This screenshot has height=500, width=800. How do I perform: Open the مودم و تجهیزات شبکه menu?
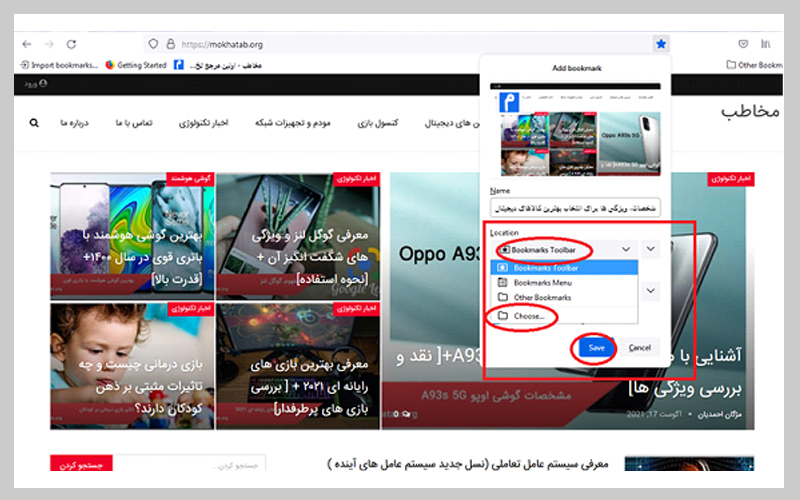(x=293, y=123)
